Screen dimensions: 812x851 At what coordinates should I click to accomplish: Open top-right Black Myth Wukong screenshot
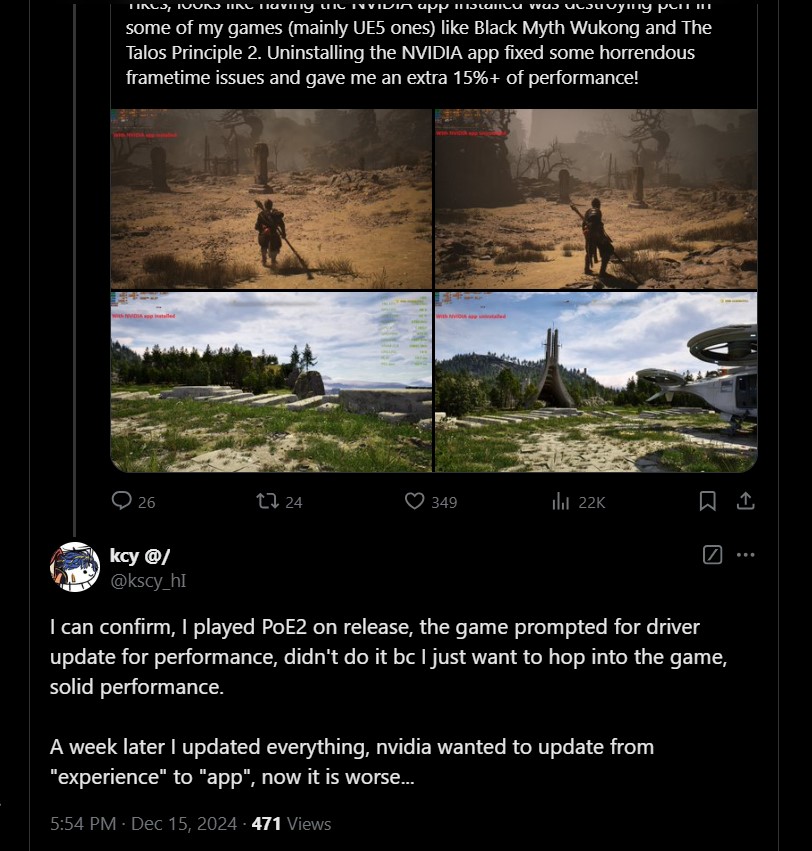point(596,199)
